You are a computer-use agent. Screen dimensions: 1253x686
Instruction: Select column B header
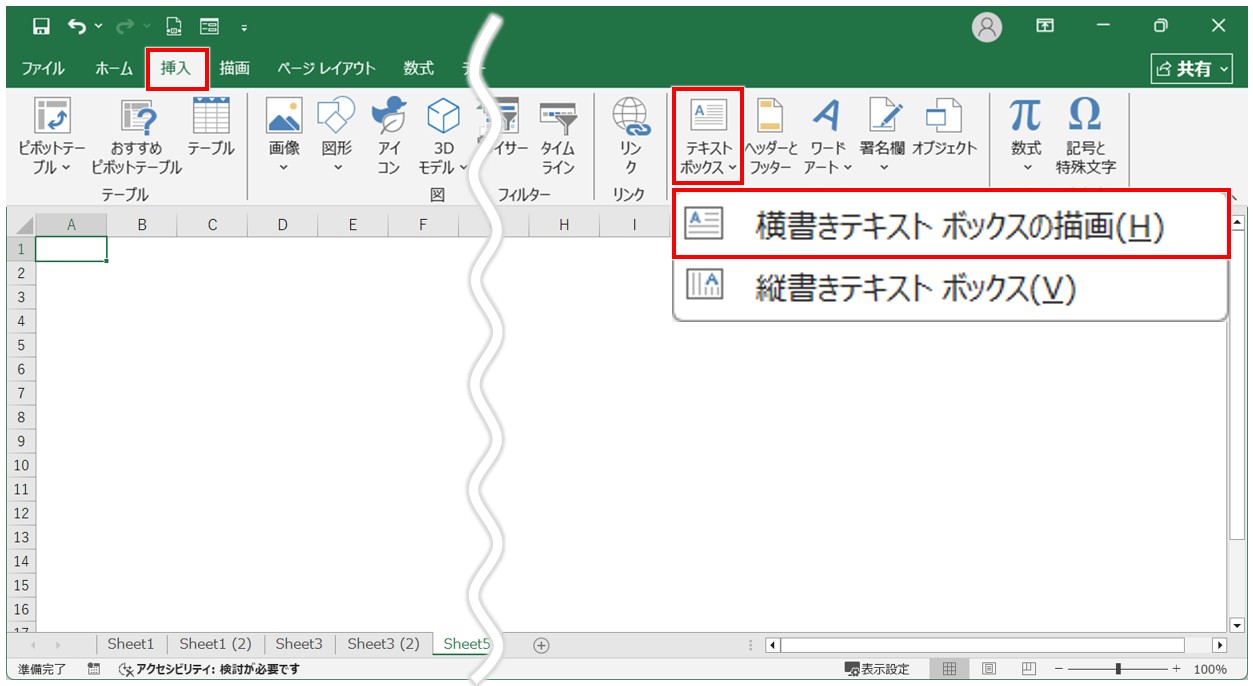[x=142, y=225]
